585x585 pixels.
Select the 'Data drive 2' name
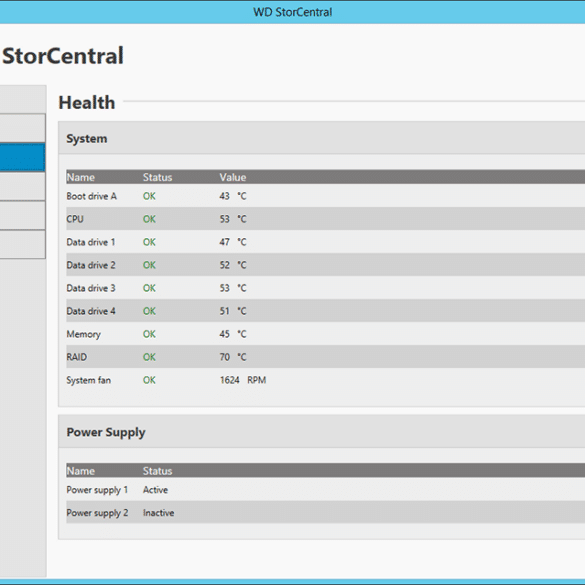click(x=91, y=265)
